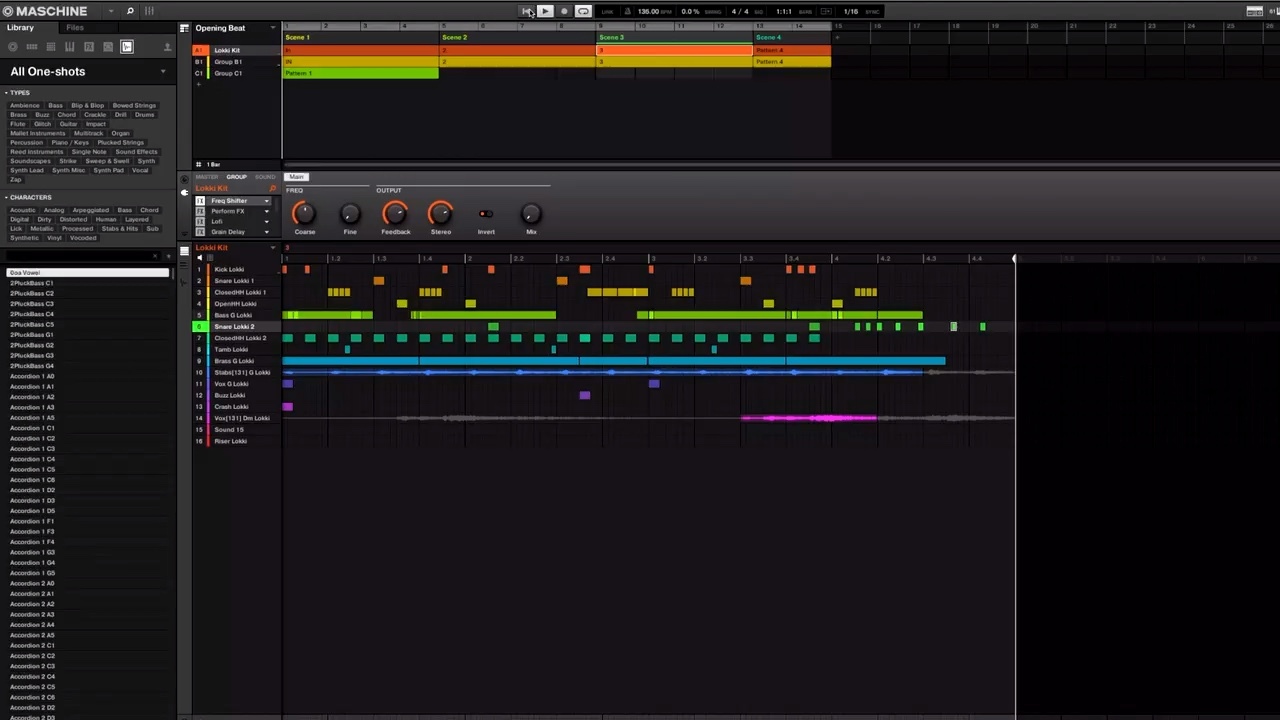Filter by the Vocal type tag

pos(140,170)
